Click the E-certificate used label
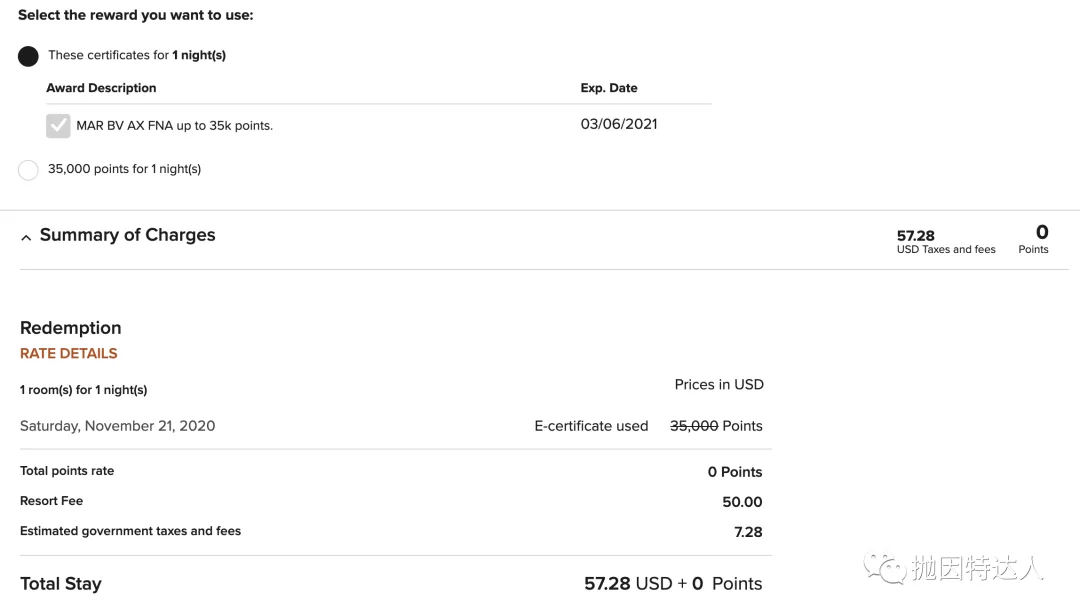This screenshot has width=1080, height=616. pos(592,426)
